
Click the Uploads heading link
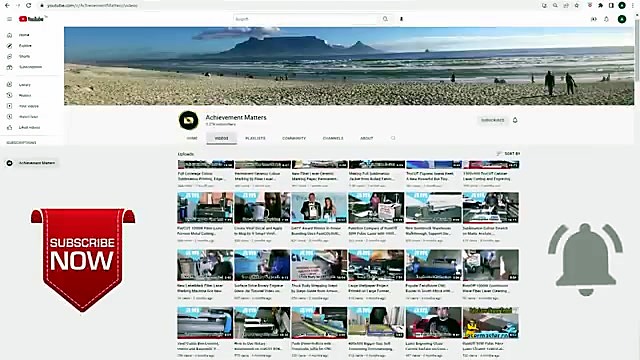(x=186, y=154)
